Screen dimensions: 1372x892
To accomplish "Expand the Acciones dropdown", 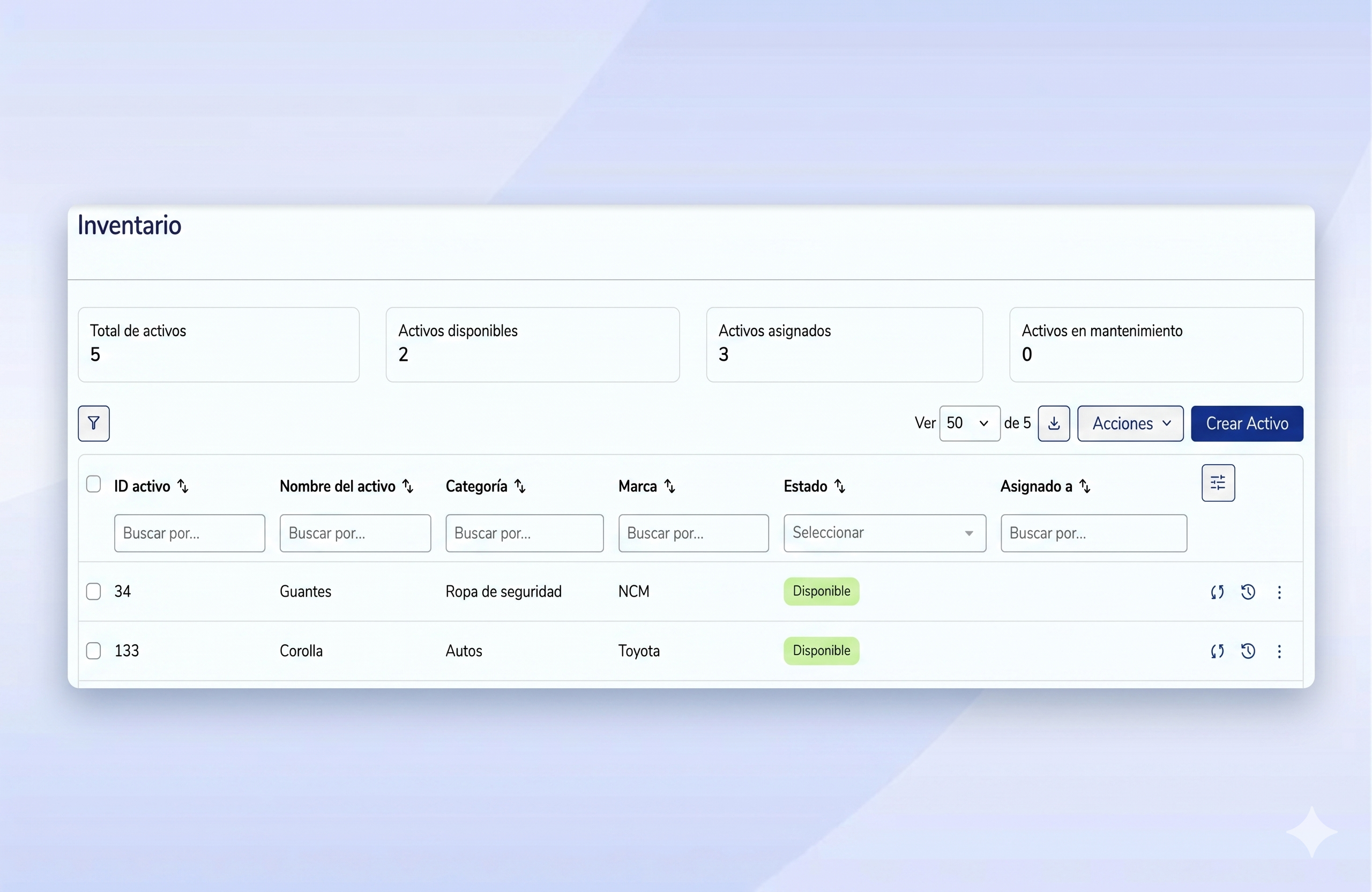I will [1130, 423].
